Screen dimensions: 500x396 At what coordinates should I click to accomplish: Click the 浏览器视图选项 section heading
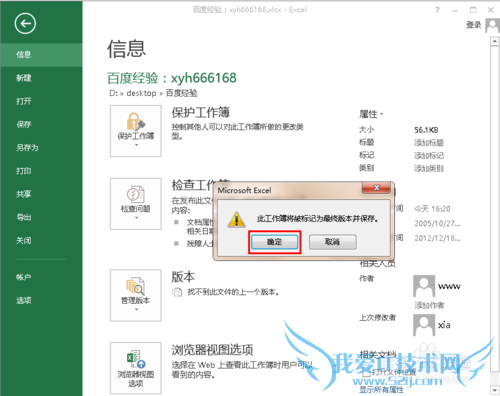[x=212, y=350]
